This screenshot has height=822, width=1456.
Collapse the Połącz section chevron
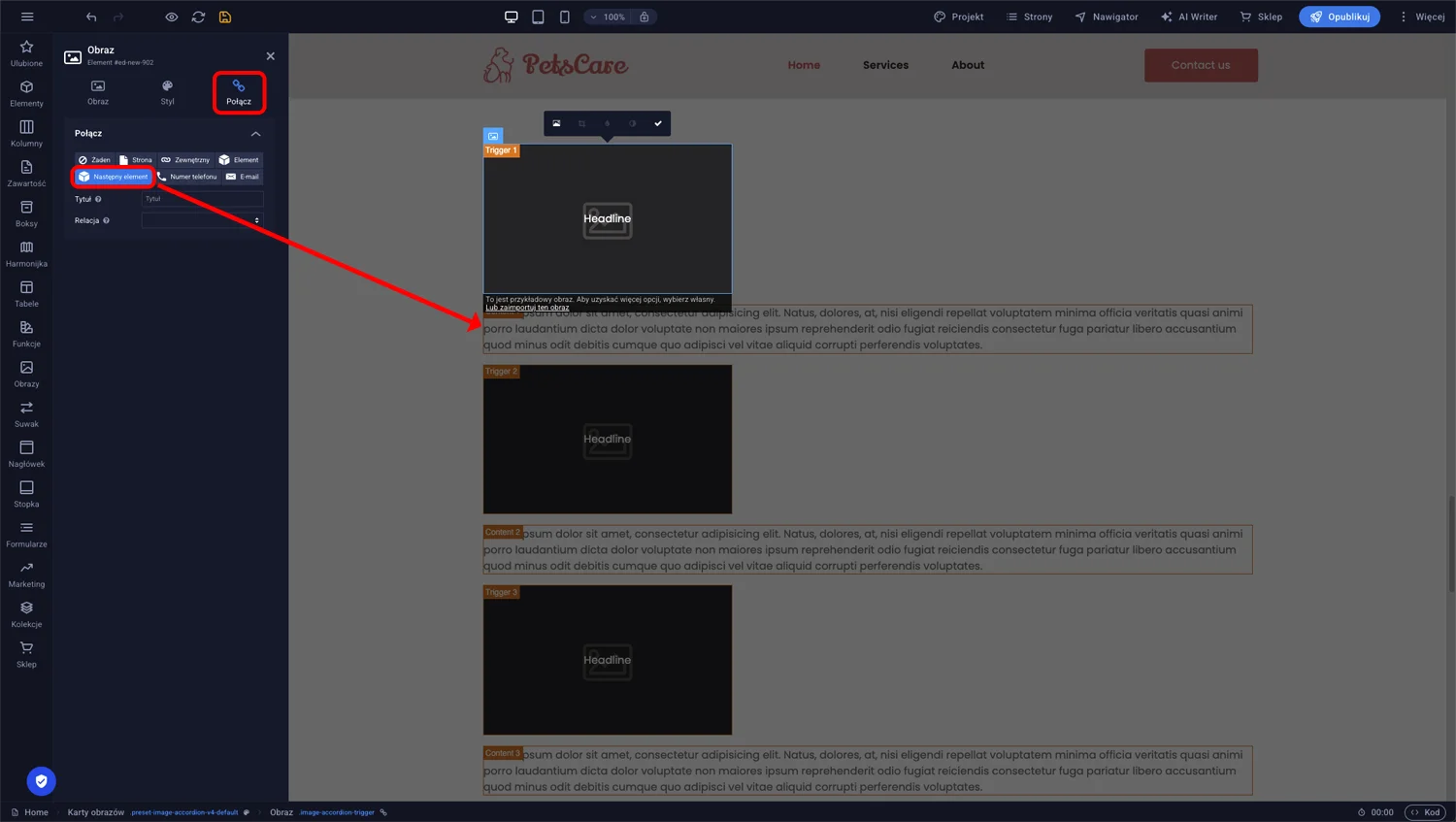[x=255, y=133]
